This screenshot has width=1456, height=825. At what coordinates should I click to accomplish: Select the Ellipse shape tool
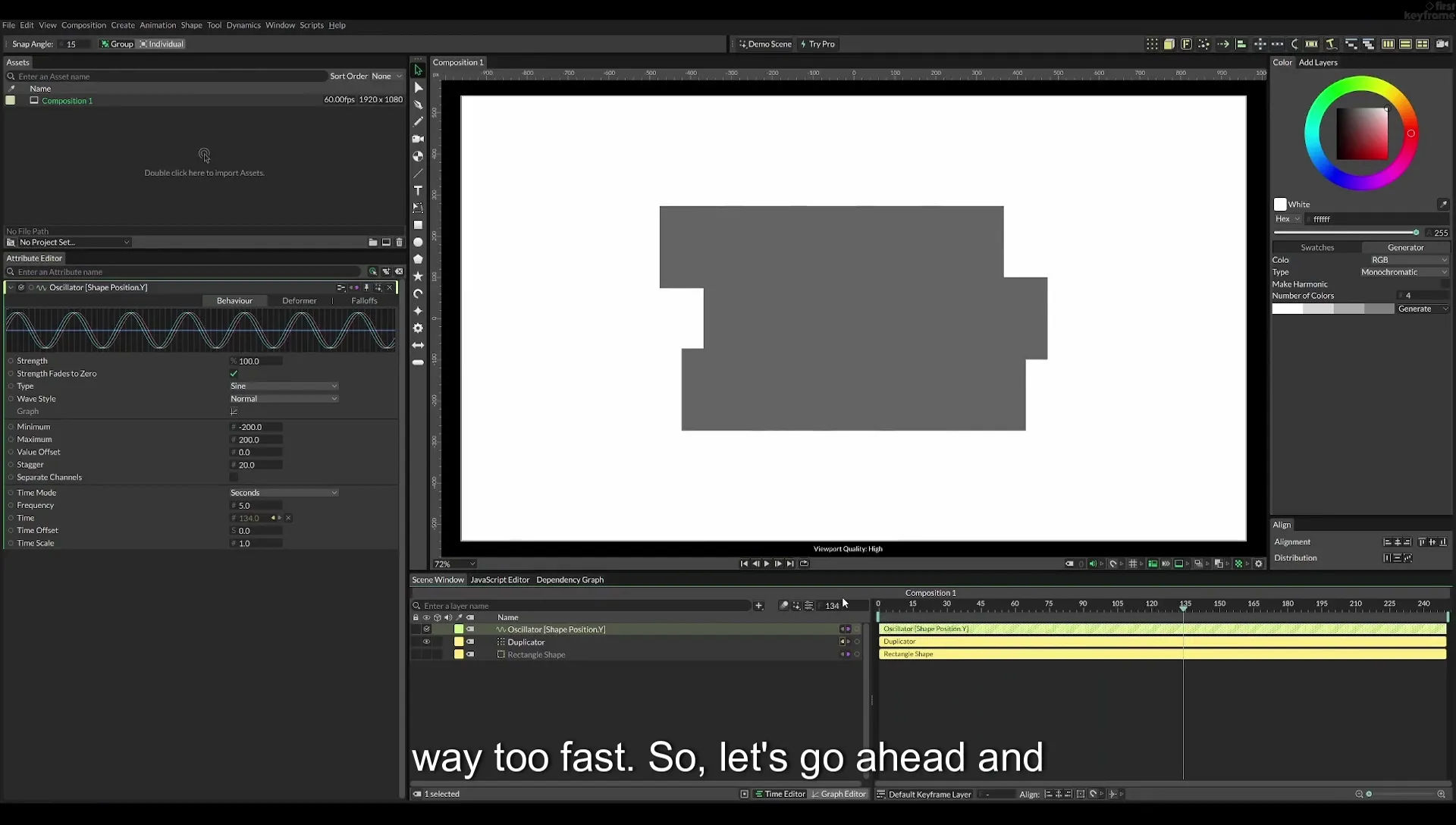pos(418,243)
